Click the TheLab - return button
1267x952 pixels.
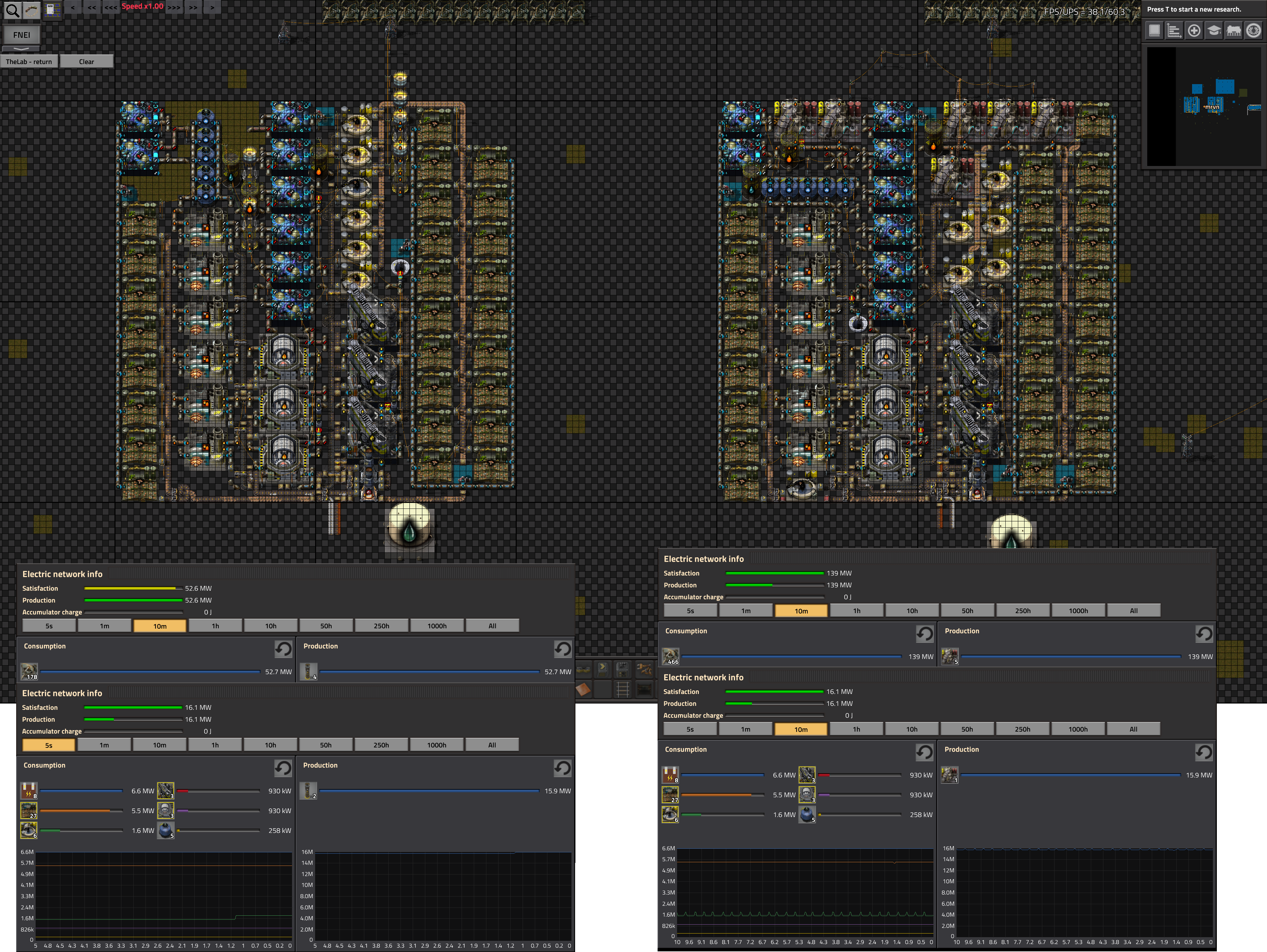coord(29,61)
